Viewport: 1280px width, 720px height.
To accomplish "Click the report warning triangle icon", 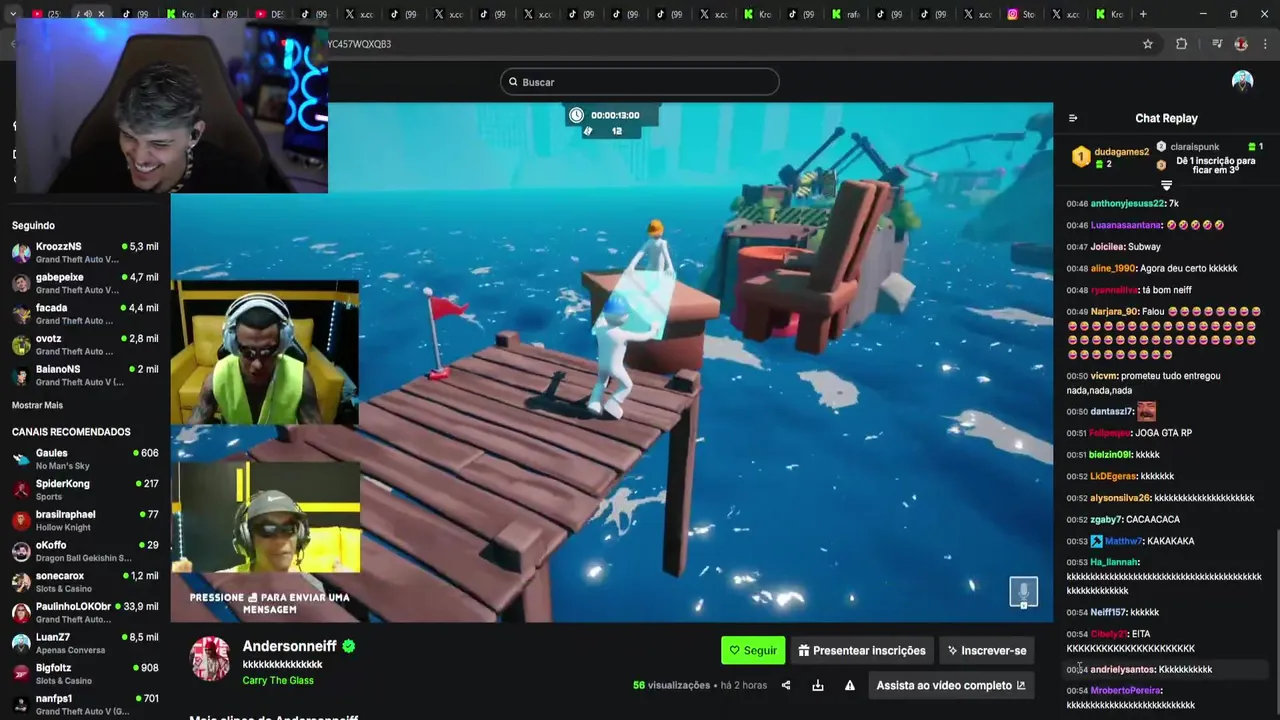I will [850, 685].
